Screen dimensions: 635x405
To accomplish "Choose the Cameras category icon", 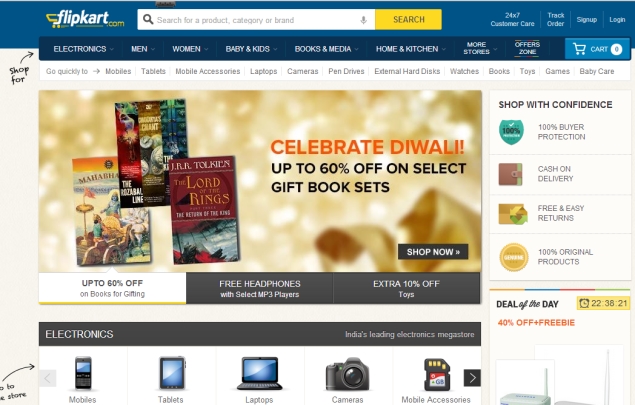I will tap(348, 374).
